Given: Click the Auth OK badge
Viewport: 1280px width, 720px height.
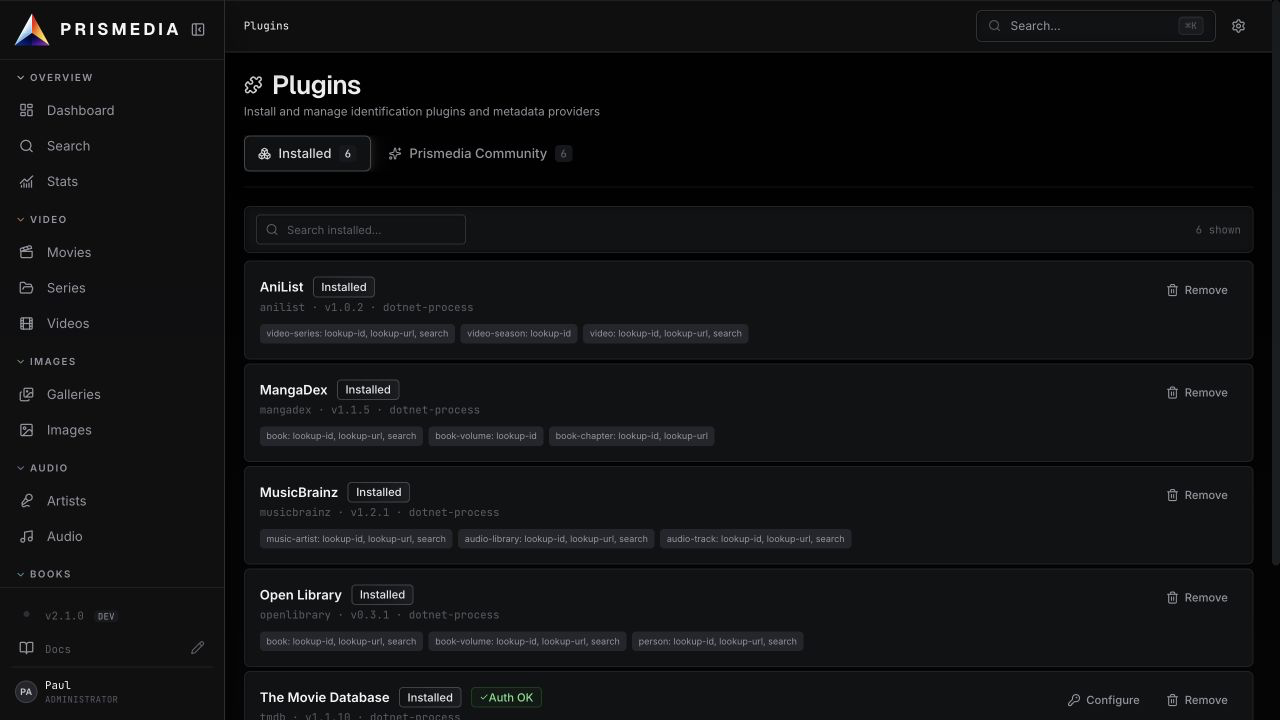Looking at the screenshot, I should pyautogui.click(x=506, y=697).
